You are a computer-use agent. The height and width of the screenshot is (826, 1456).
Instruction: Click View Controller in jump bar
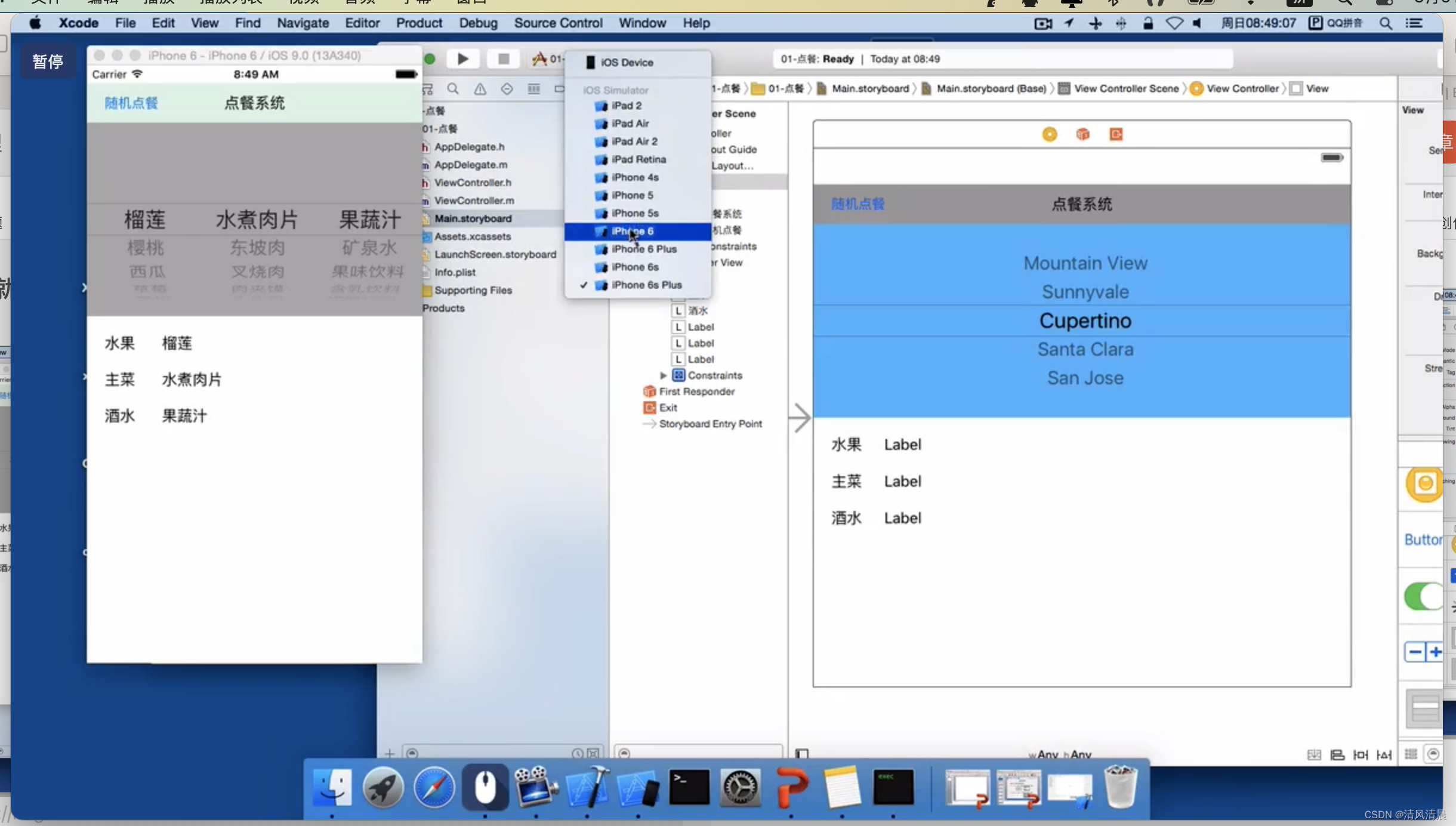coord(1235,88)
